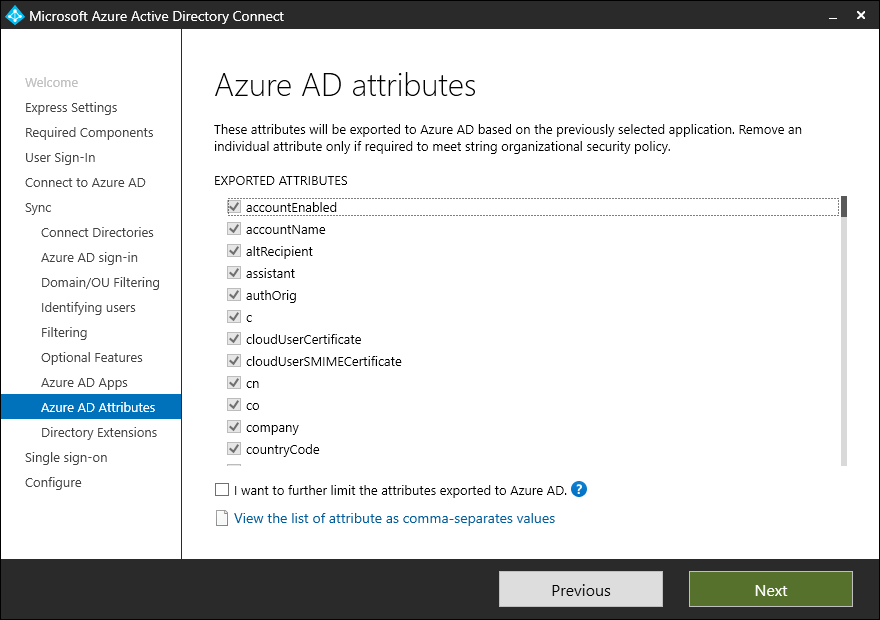Open the Sync section in sidebar

click(x=38, y=208)
